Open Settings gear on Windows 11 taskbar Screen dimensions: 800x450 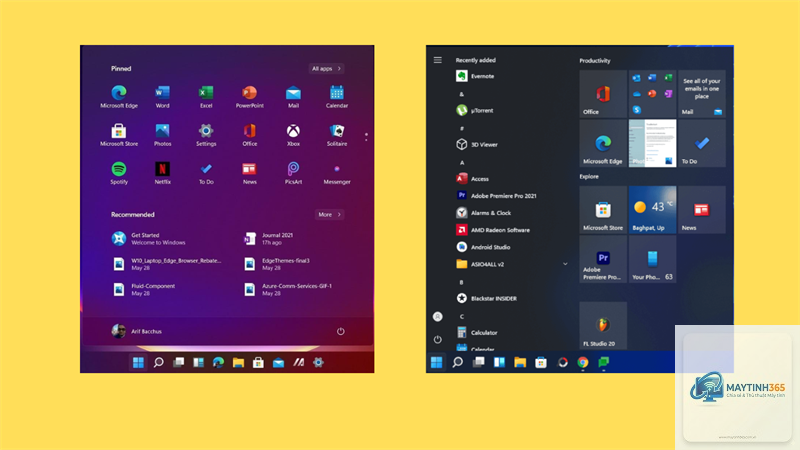click(x=318, y=362)
